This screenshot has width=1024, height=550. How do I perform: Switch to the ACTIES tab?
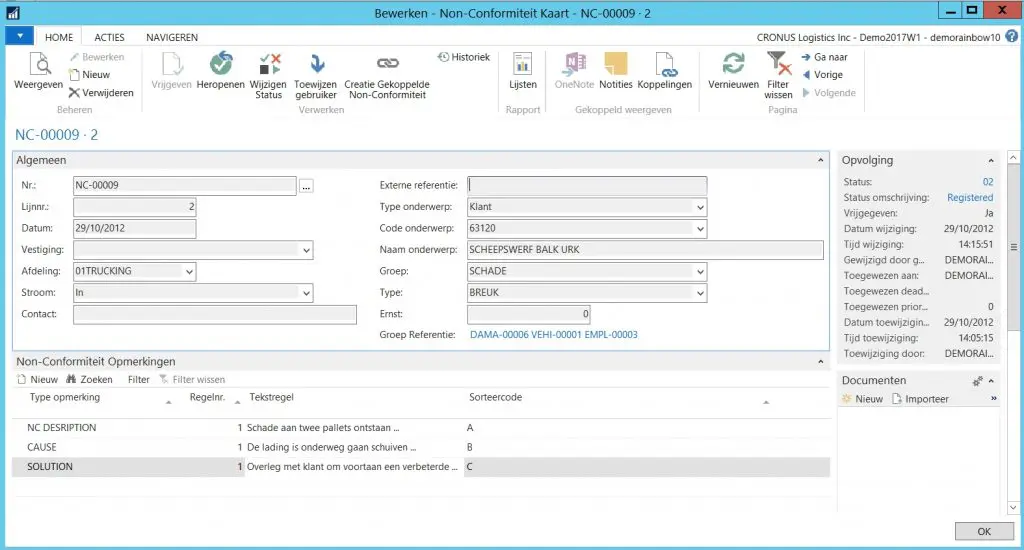109,37
